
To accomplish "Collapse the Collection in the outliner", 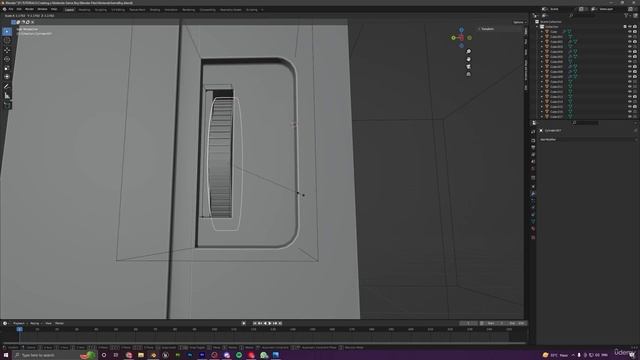I will 538,27.
